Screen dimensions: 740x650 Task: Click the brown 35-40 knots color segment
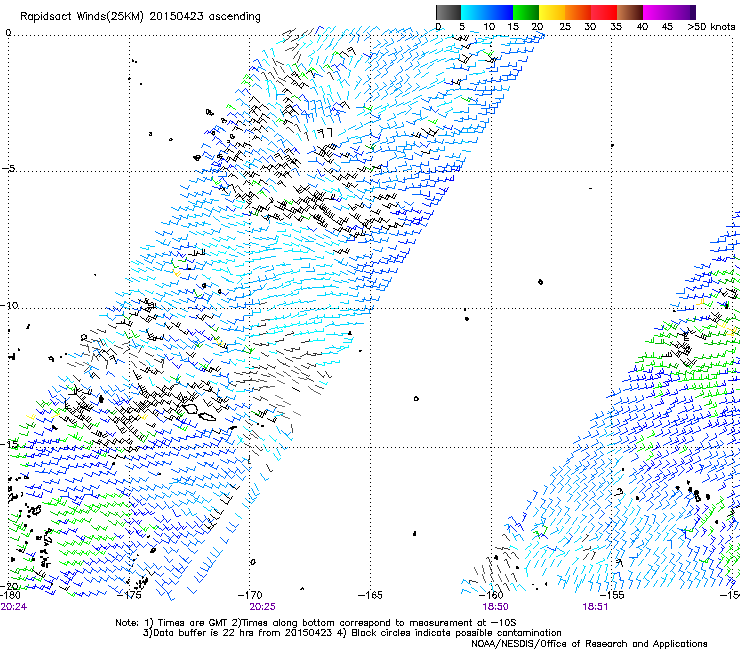click(x=630, y=12)
